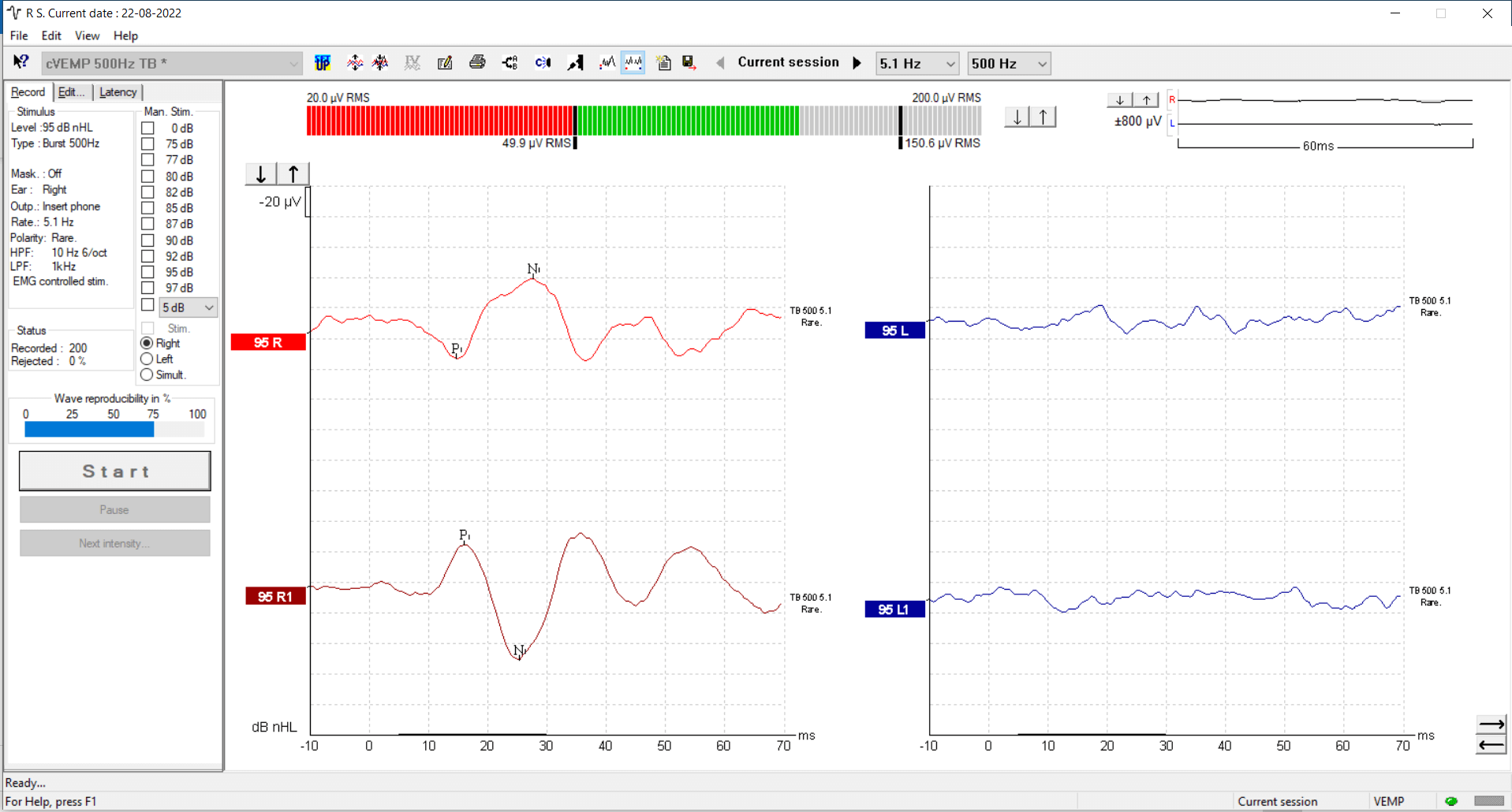Switch to the Latency tab
The height and width of the screenshot is (812, 1512).
pos(118,92)
